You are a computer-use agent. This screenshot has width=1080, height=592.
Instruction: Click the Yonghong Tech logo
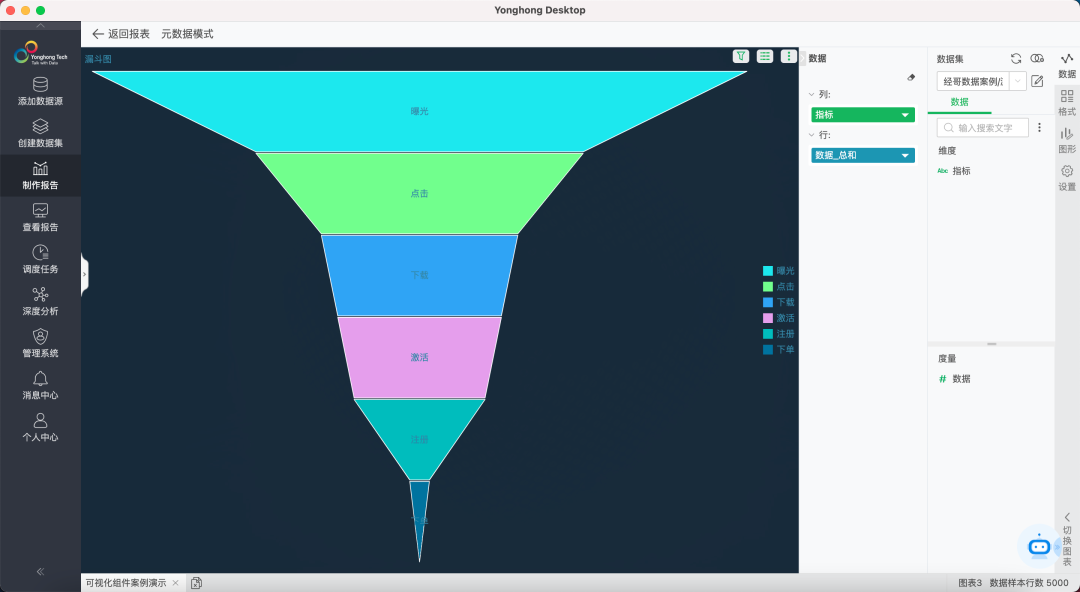tap(40, 52)
